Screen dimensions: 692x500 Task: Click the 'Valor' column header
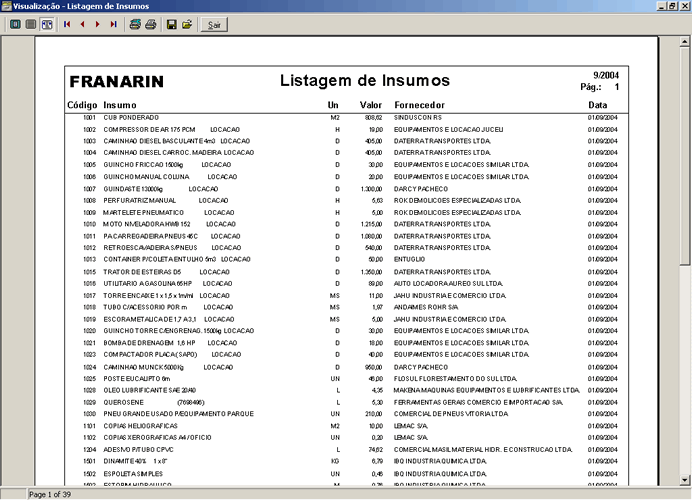pos(371,105)
